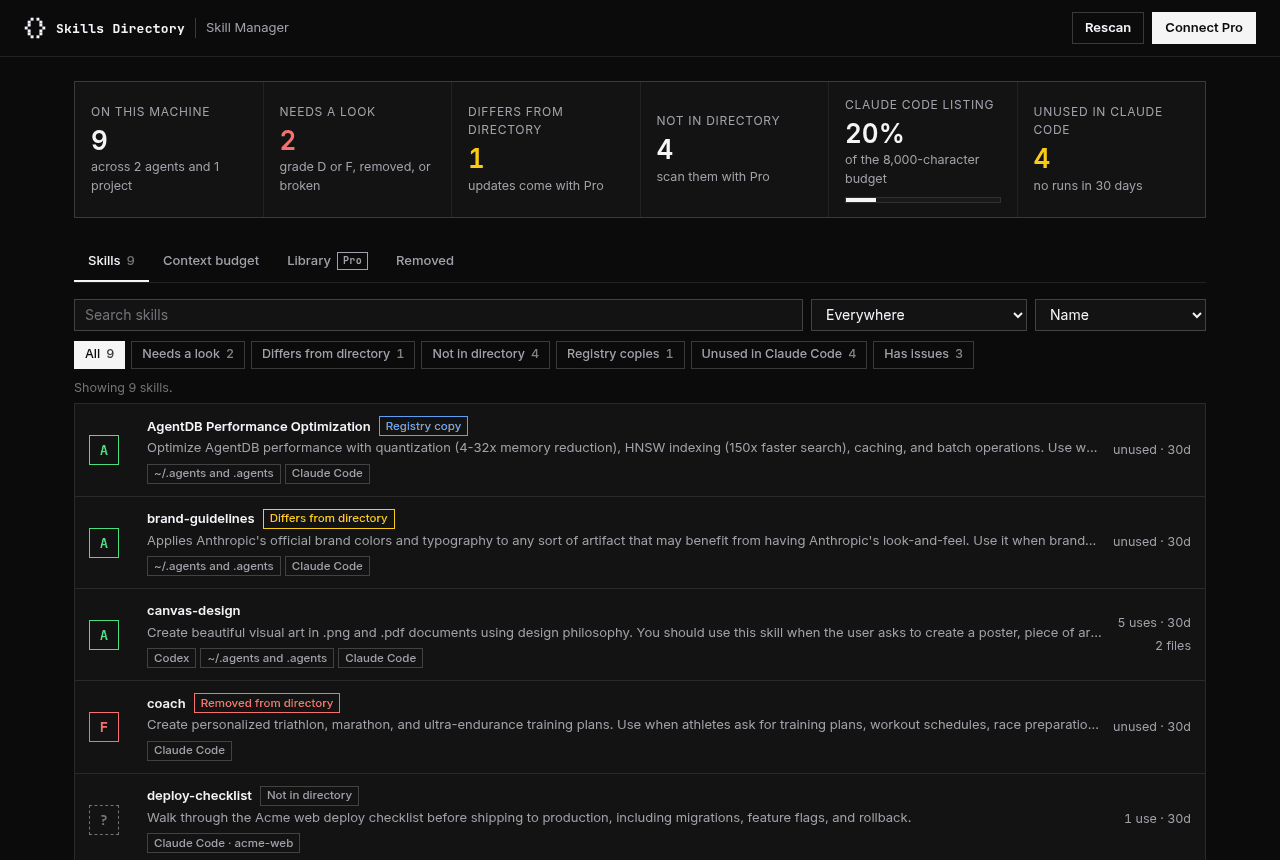Open the Skills Directory home link

pyautogui.click(x=105, y=28)
